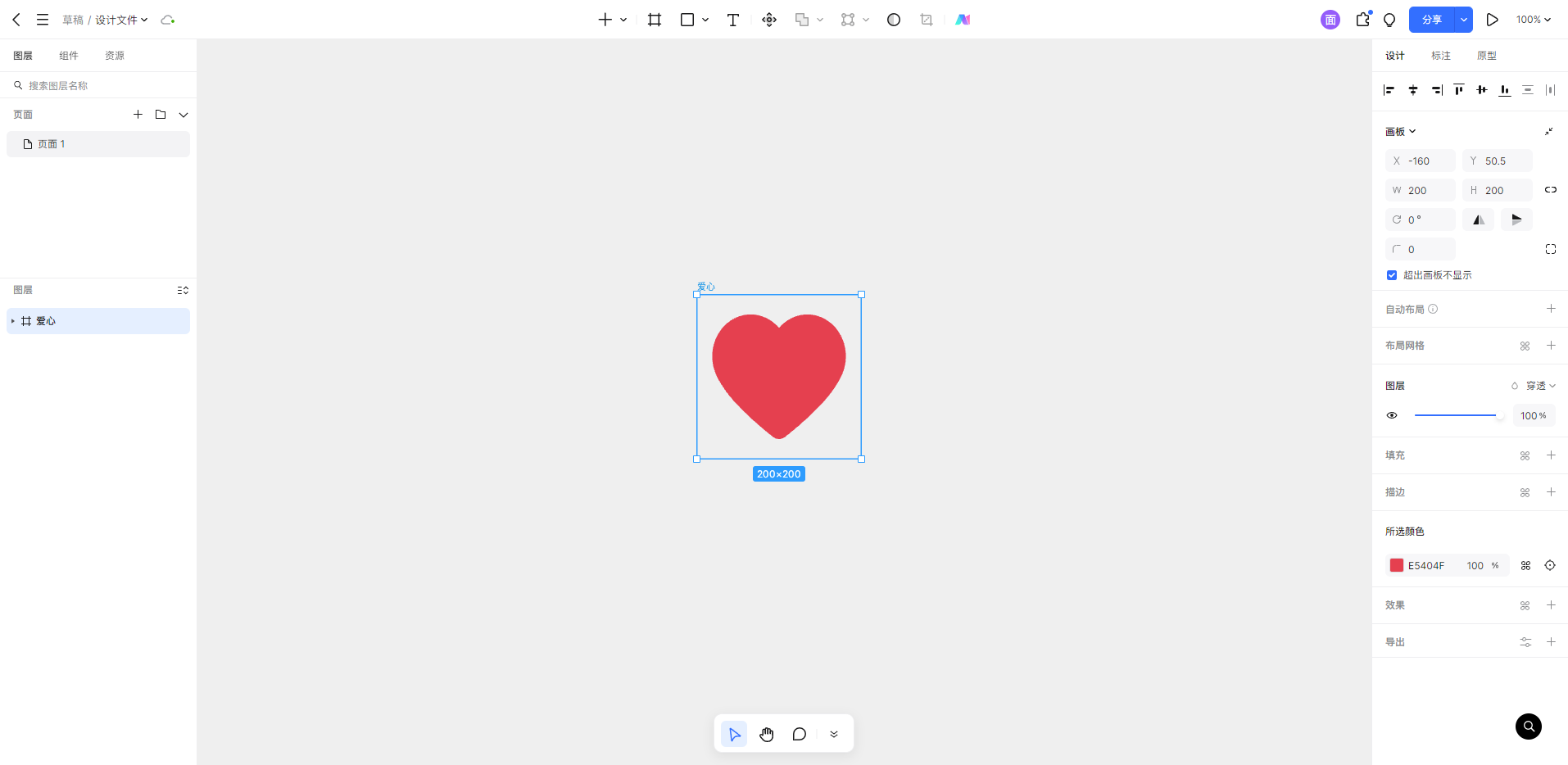Open the 穿透 blend mode dropdown
The height and width of the screenshot is (765, 1568).
coord(1540,386)
